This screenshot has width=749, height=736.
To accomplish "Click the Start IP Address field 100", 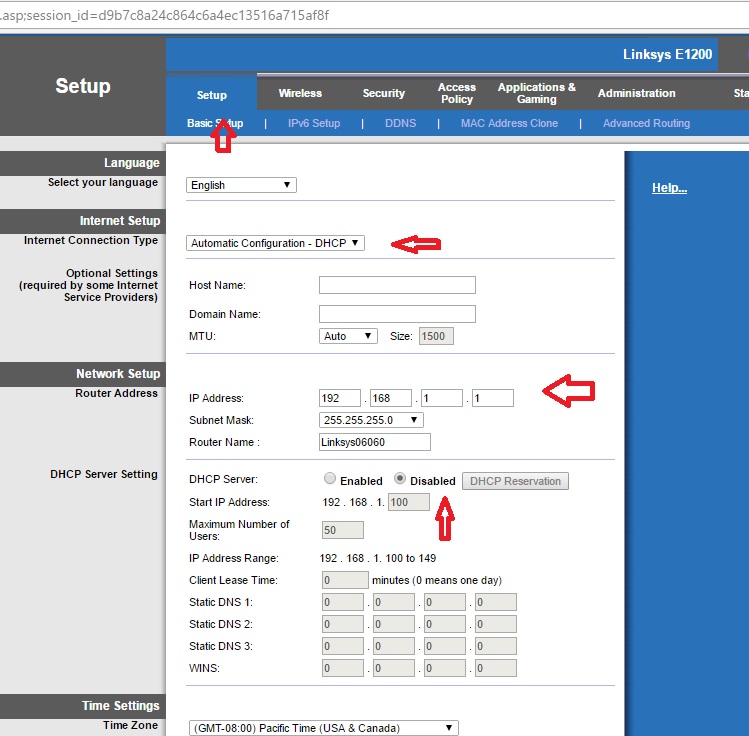I will click(408, 502).
